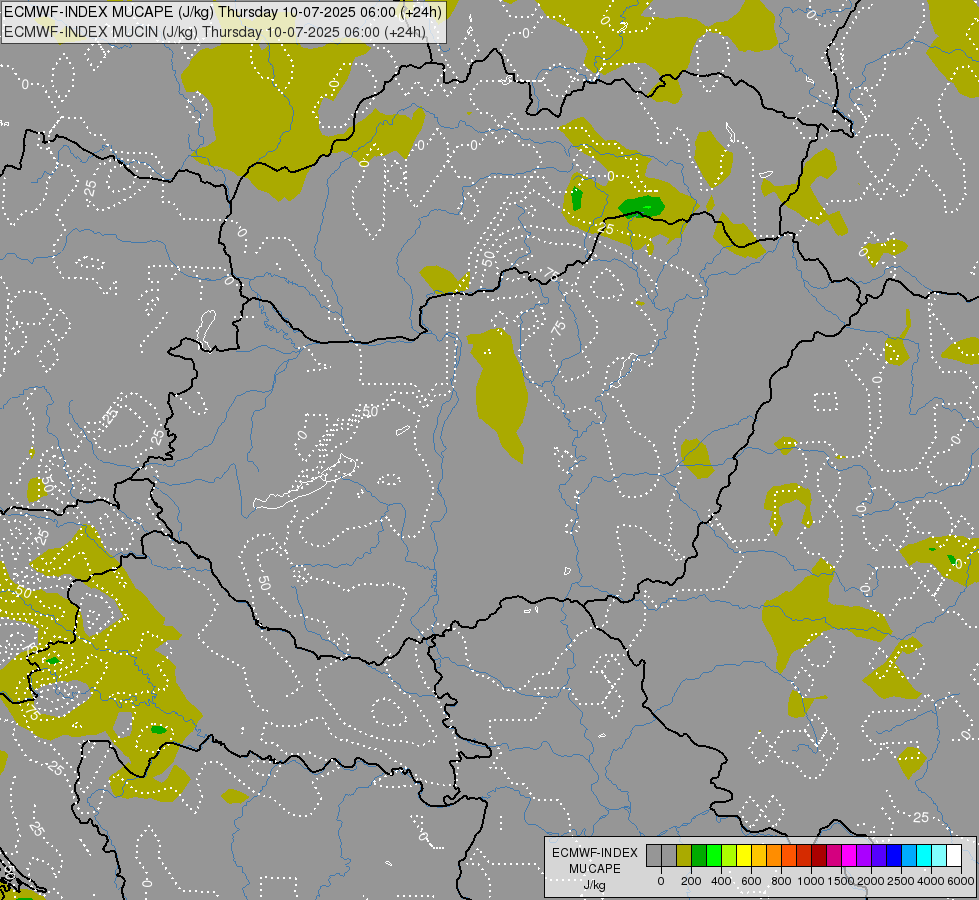Choose the red swatch before 1000

(804, 855)
